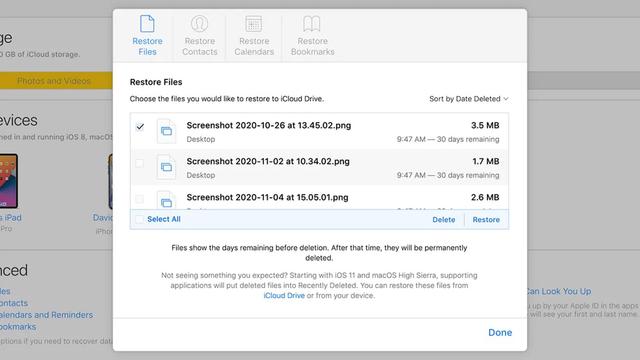This screenshot has height=360, width=640.
Task: Open the Restore Files document icon
Action: 147,24
